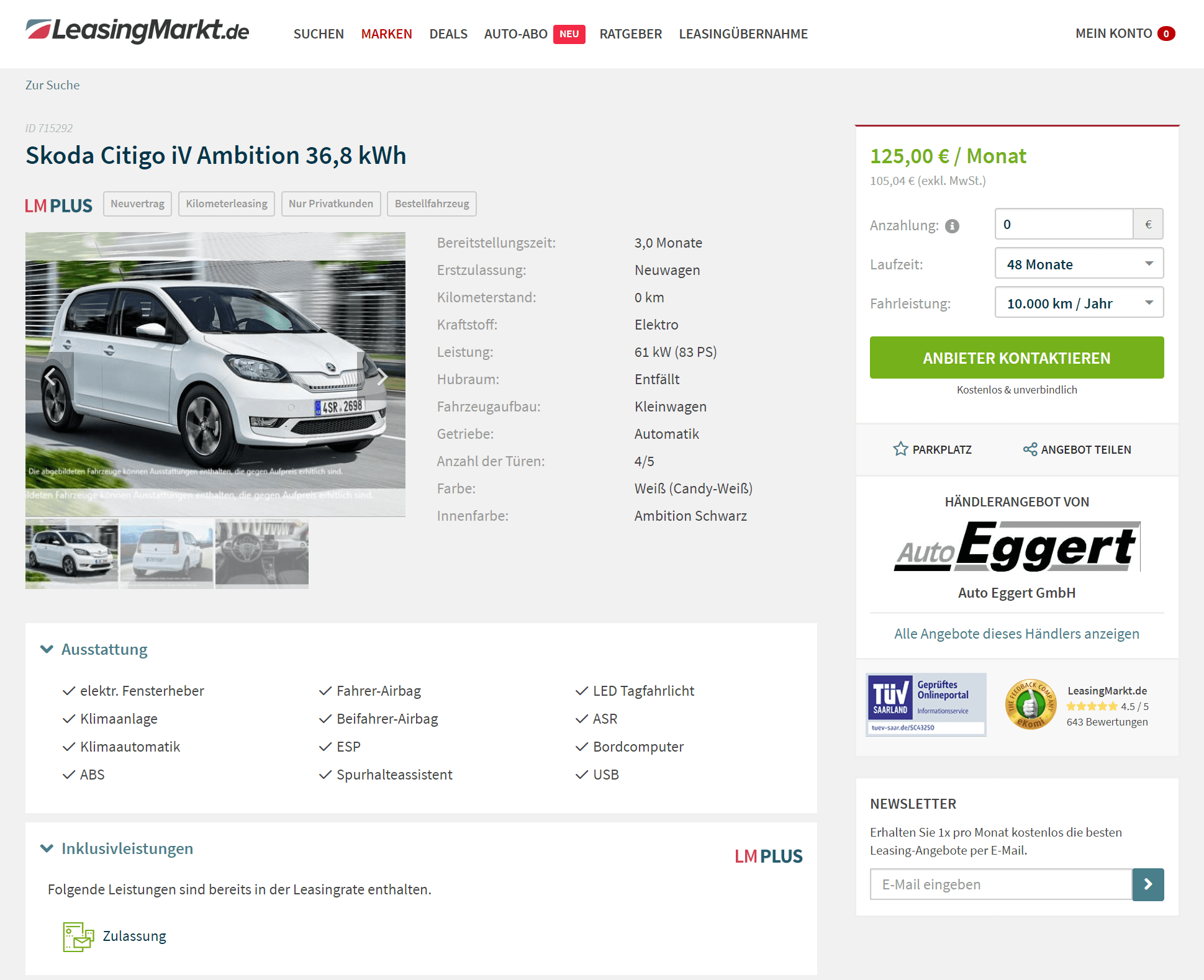Click the TÜV Saarland badge
The width and height of the screenshot is (1204, 980).
click(926, 704)
